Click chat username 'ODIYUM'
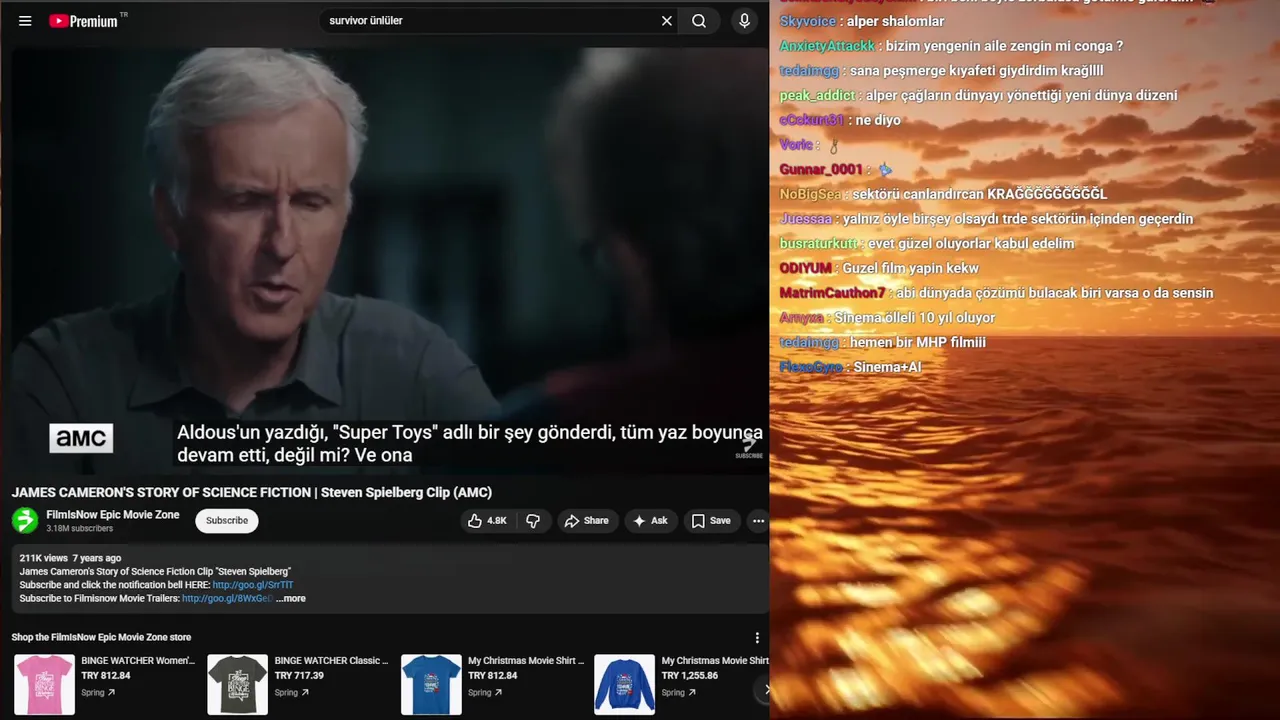The image size is (1280, 720). [x=806, y=268]
